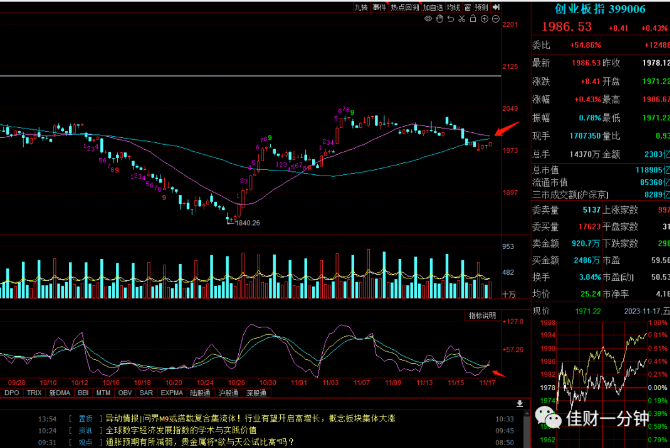Click the zoom in plus circle icon
Screen dimensions: 670x448
click(484, 19)
